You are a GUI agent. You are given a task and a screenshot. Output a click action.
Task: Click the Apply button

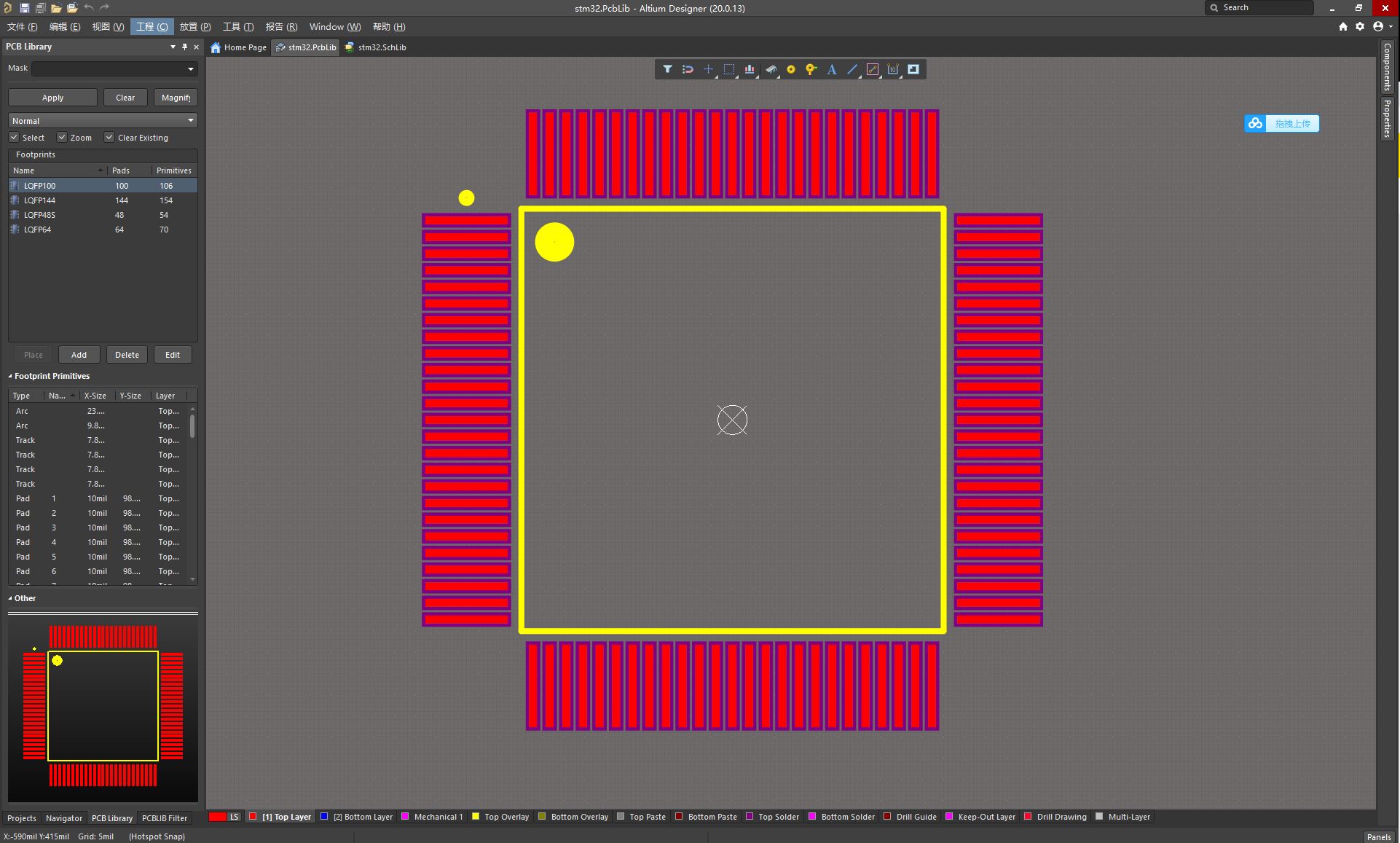point(52,98)
